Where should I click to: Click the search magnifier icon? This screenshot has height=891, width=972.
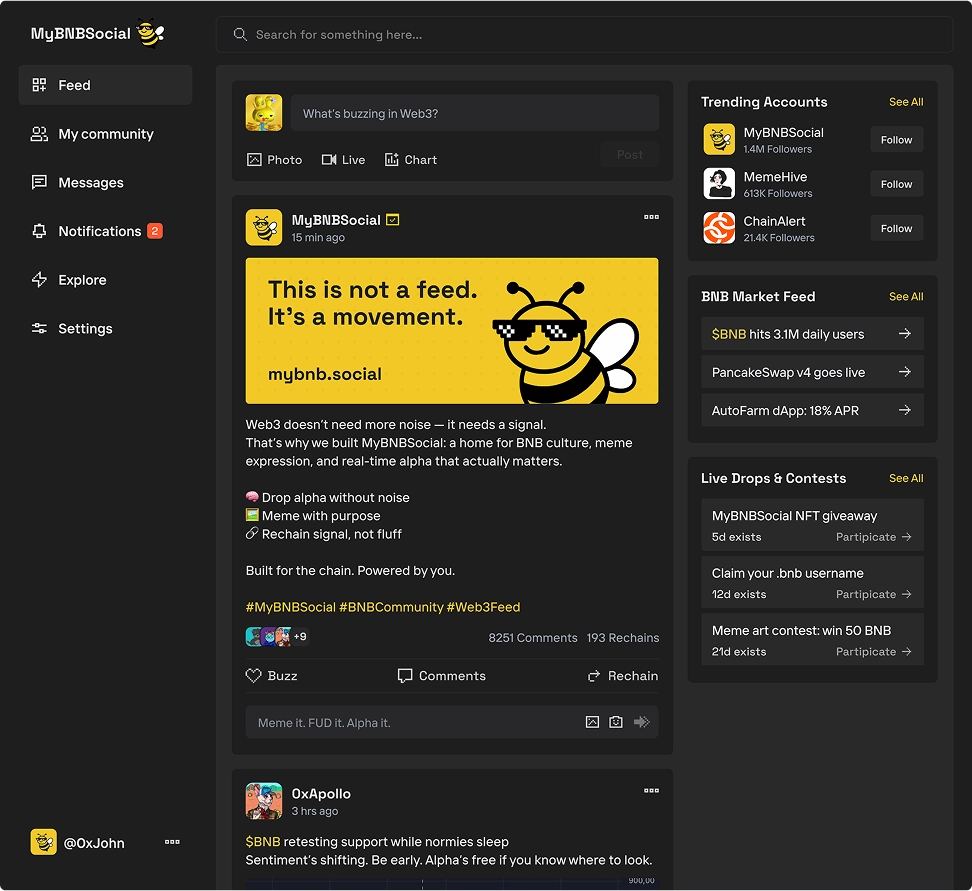pyautogui.click(x=240, y=35)
